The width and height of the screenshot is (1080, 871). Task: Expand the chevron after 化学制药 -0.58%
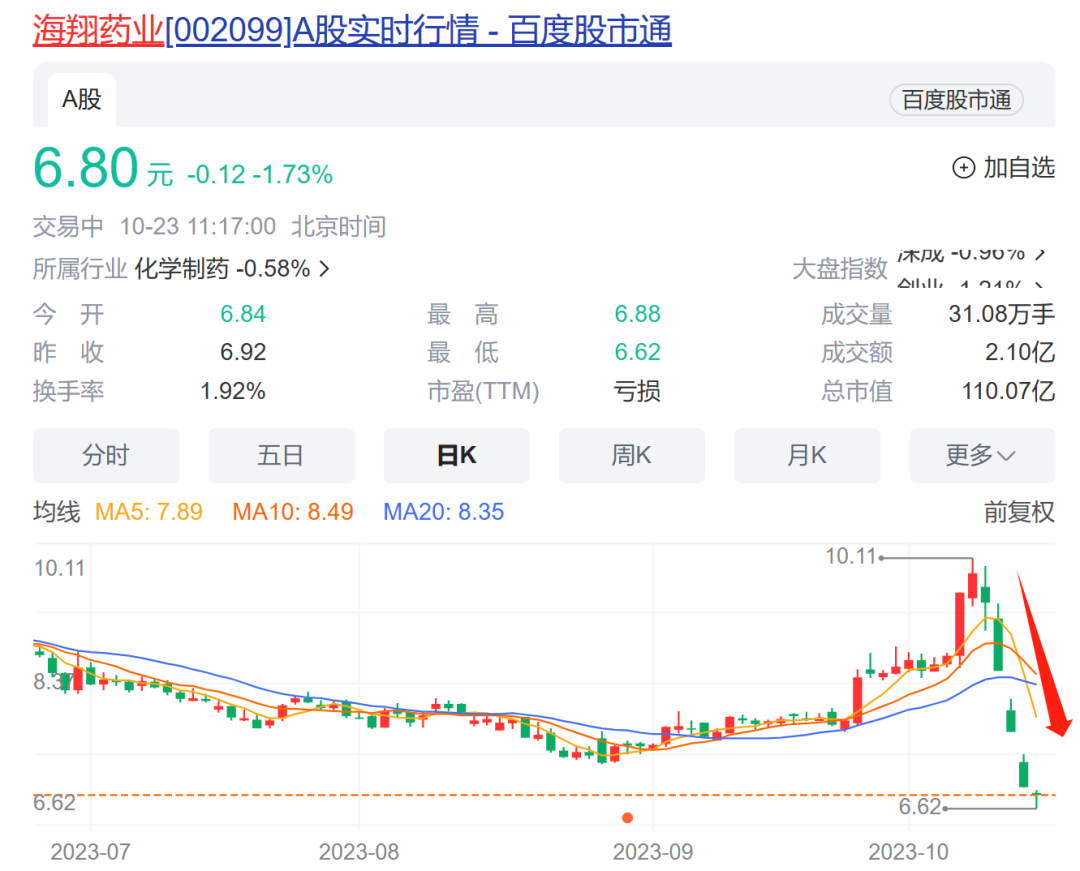click(324, 269)
